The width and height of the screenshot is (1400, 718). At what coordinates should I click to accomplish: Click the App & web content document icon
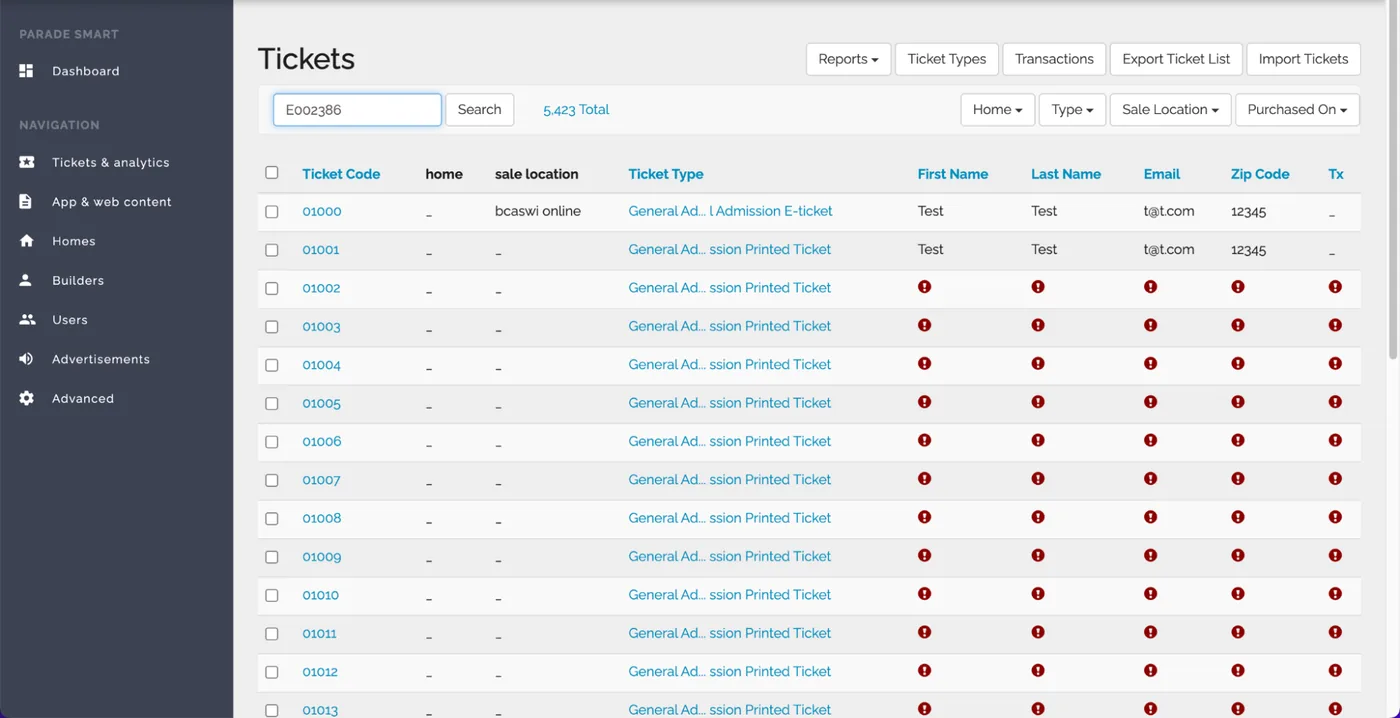point(26,201)
